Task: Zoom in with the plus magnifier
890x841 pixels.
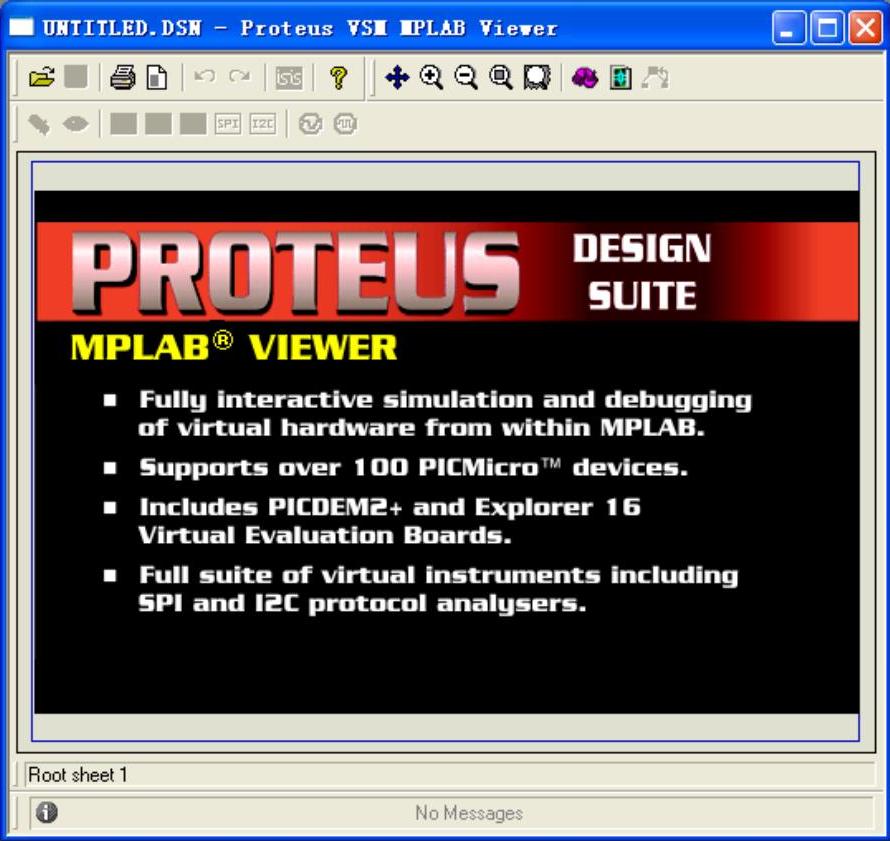Action: pos(431,77)
